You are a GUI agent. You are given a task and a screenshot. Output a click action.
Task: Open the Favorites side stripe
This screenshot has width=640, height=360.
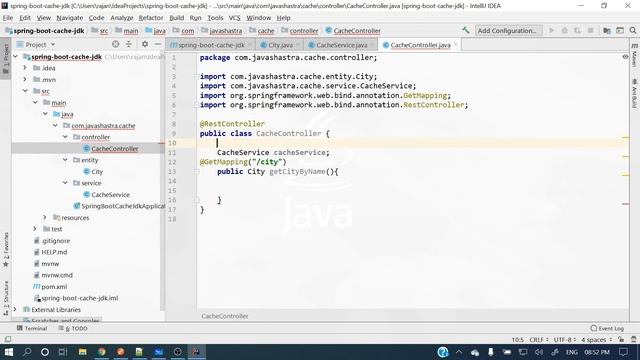(6, 250)
